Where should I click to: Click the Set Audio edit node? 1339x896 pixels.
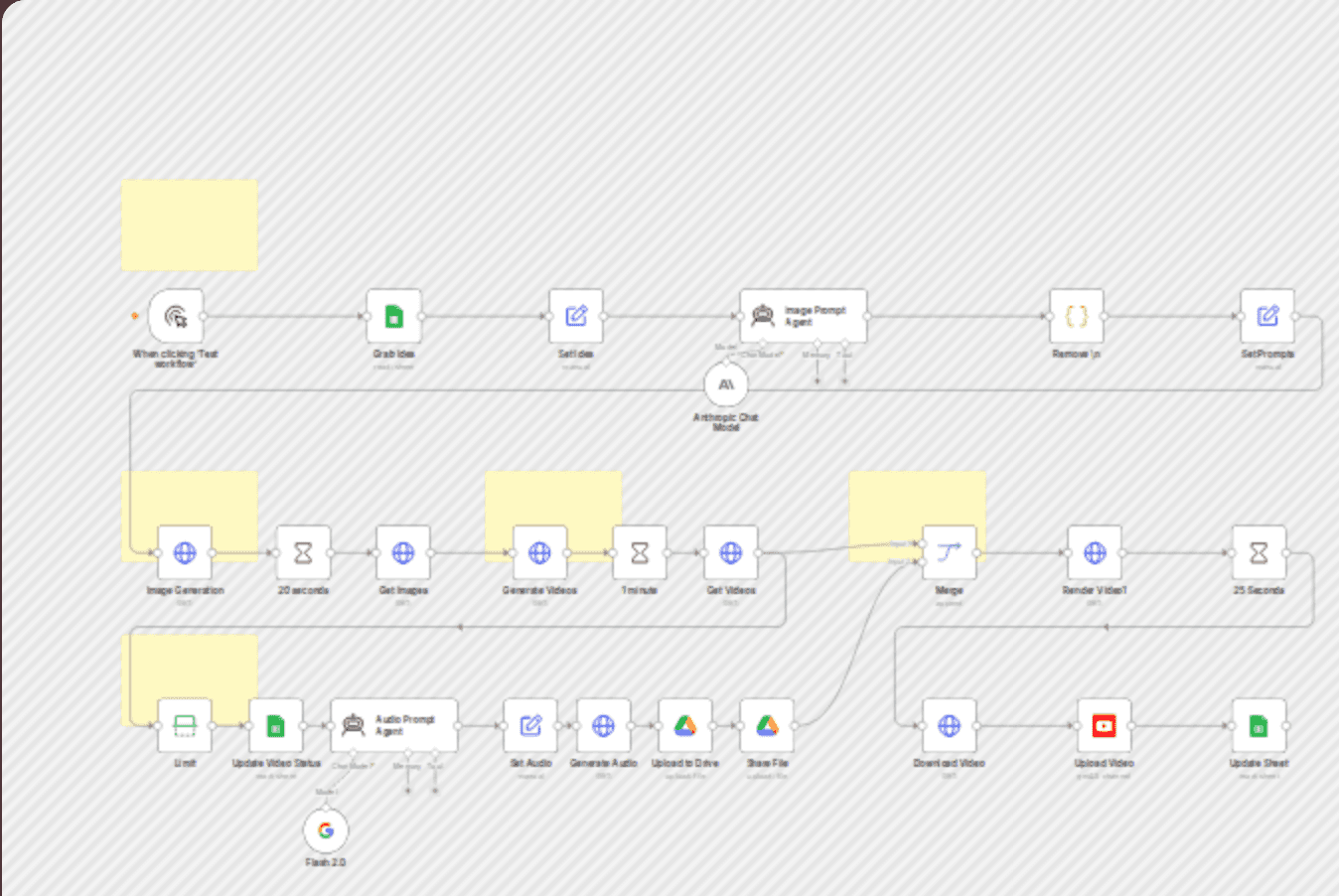point(530,725)
